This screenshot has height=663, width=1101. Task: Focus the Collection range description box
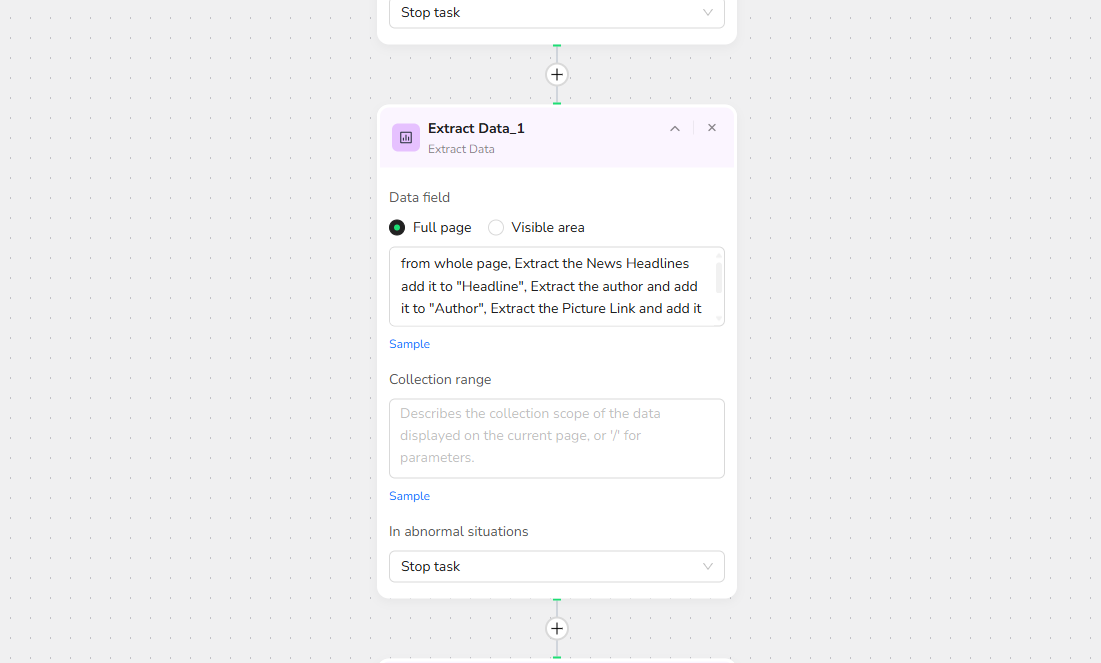[x=557, y=438]
